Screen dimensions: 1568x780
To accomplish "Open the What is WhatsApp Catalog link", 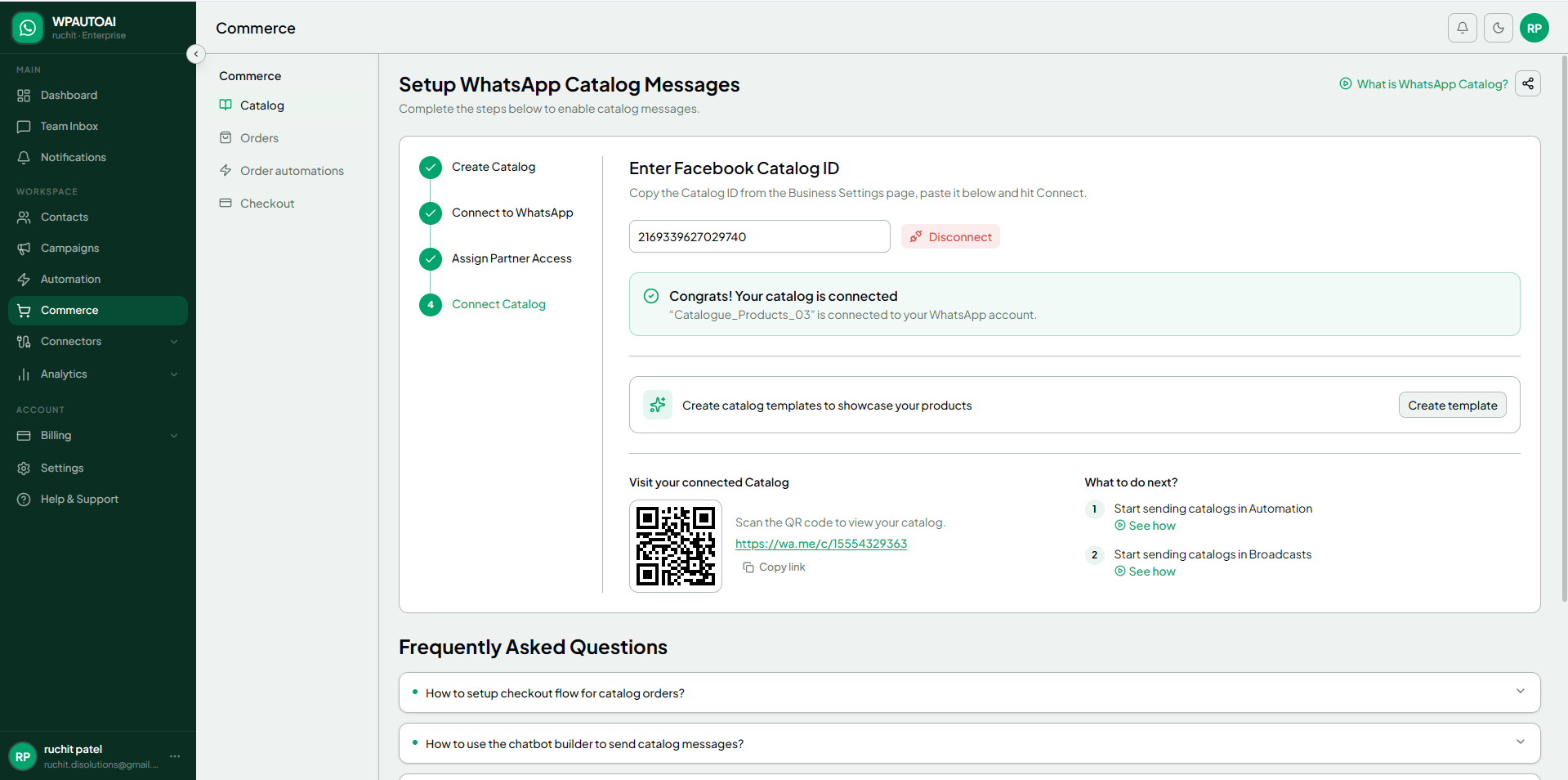I will (x=1423, y=84).
